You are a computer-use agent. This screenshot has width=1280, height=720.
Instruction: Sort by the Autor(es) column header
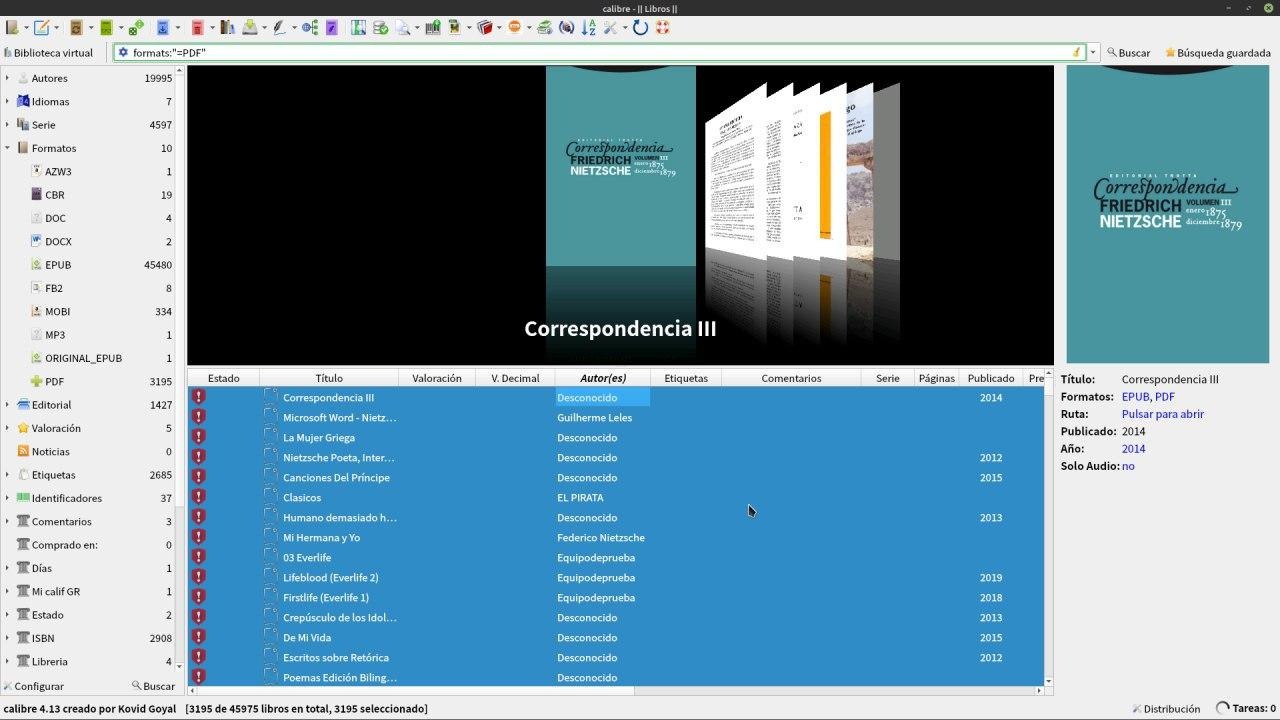[603, 378]
